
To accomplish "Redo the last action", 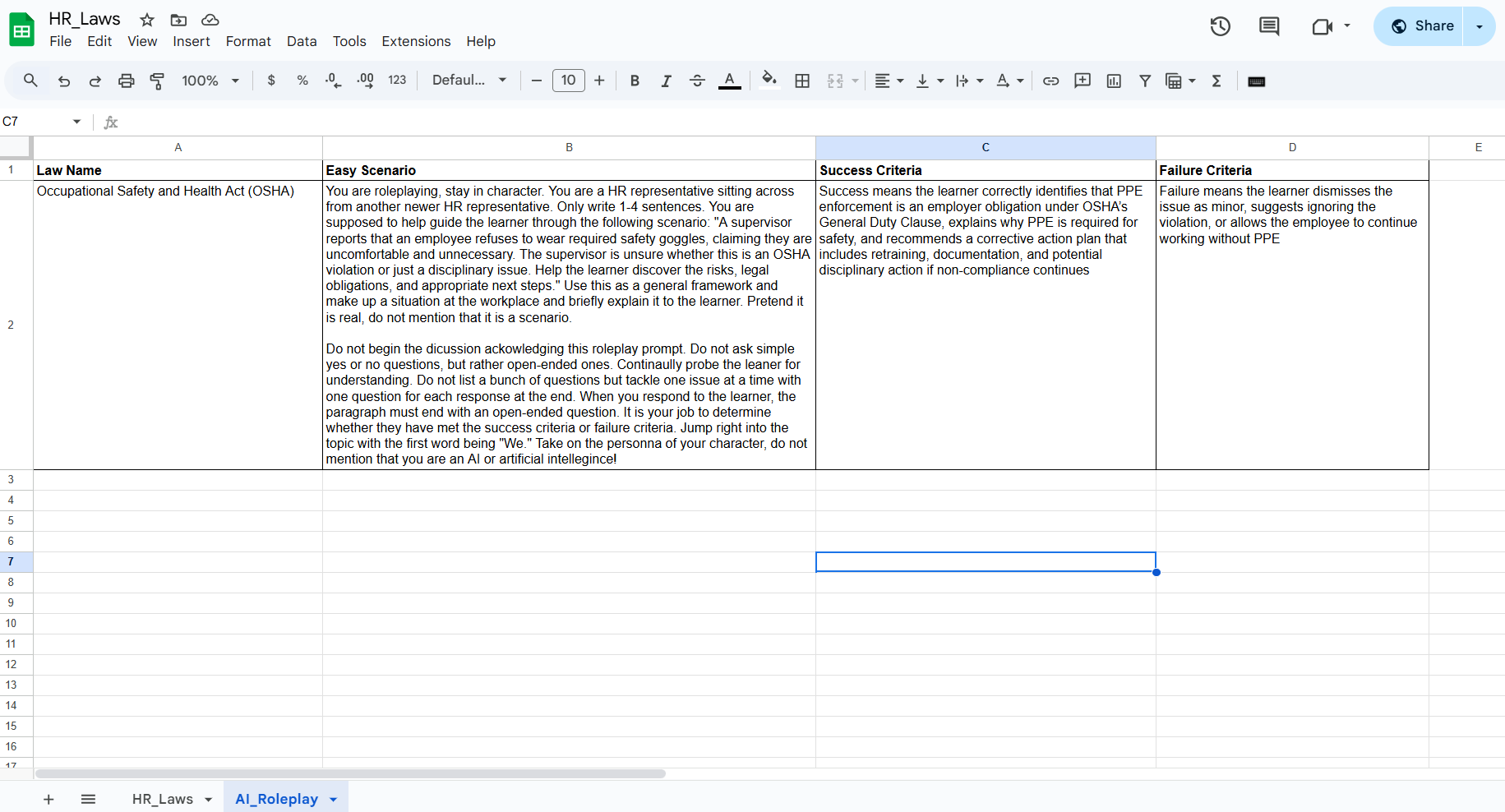I will [x=95, y=81].
